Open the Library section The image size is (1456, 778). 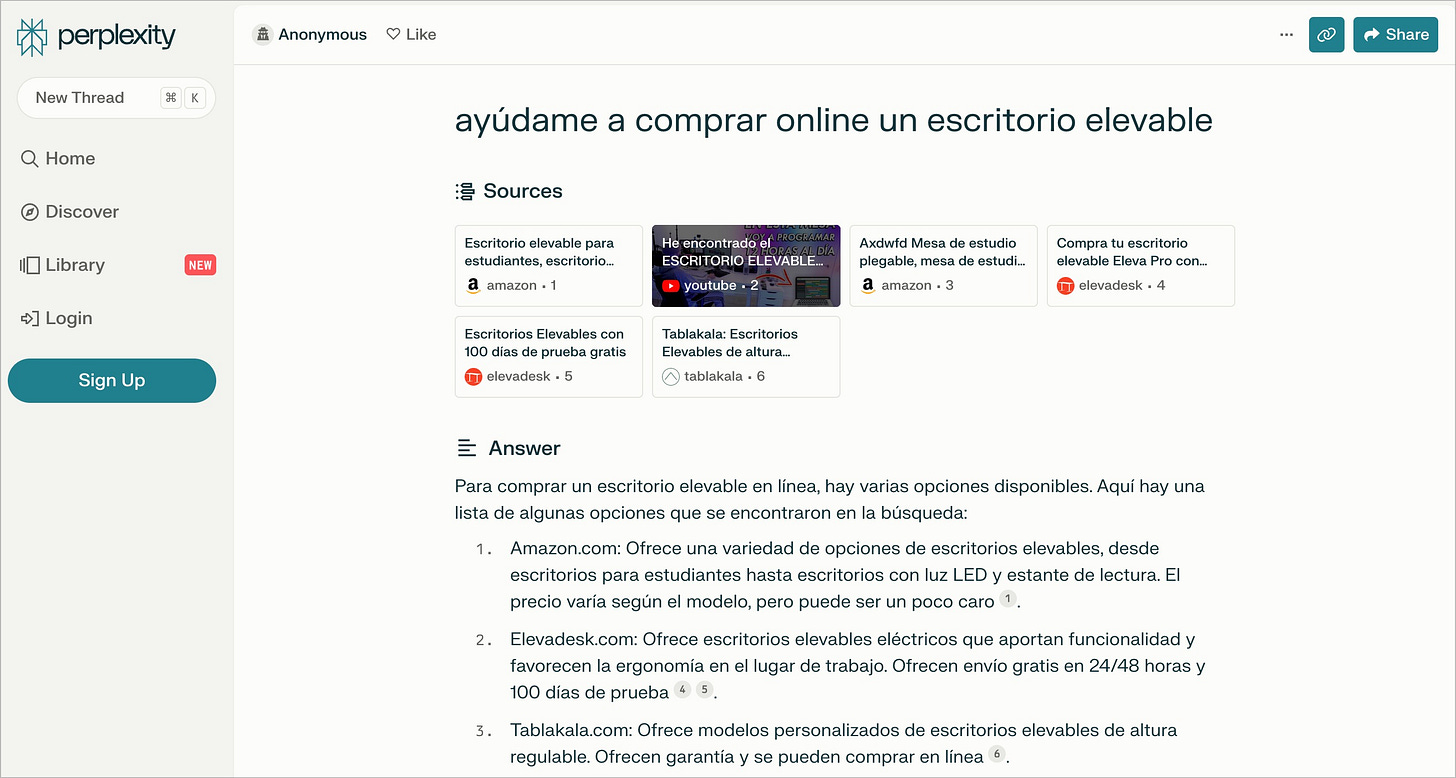62,265
